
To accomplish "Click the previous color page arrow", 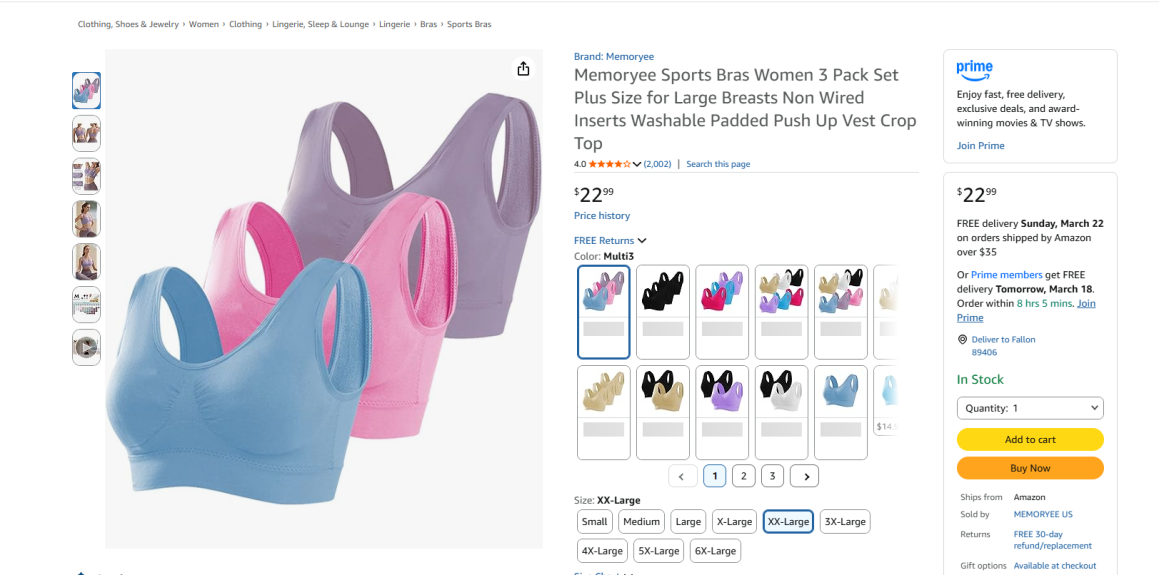I will pyautogui.click(x=682, y=476).
